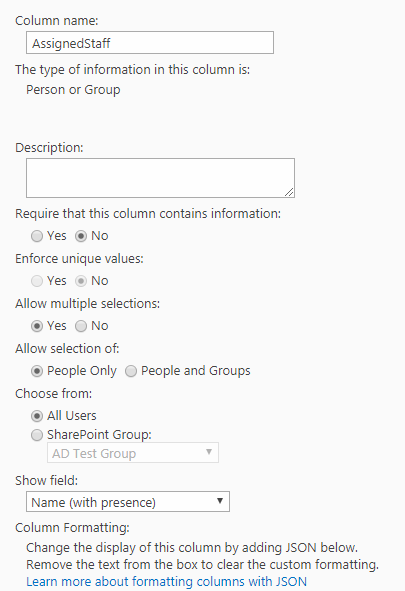The height and width of the screenshot is (591, 405).
Task: Click the SharePoint Group label text
Action: tap(99, 435)
